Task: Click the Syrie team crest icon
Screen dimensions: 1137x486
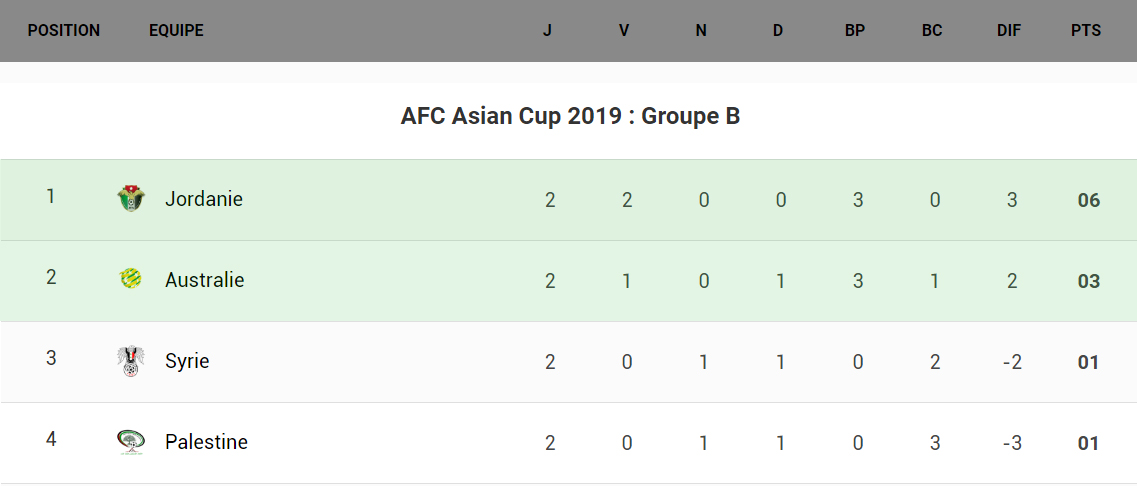Action: click(x=131, y=361)
